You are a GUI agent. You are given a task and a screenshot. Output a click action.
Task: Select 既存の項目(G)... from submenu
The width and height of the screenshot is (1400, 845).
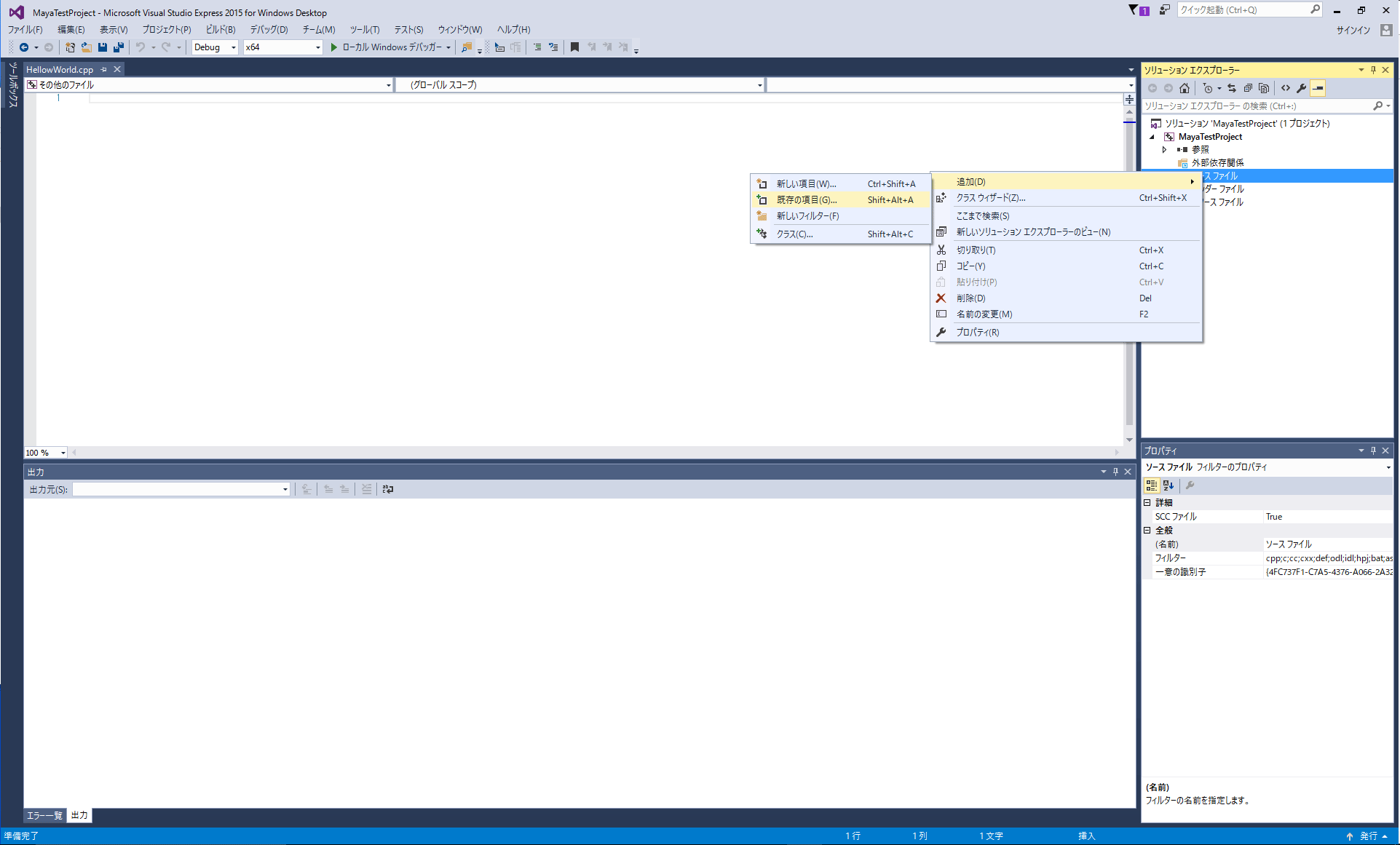click(x=807, y=200)
